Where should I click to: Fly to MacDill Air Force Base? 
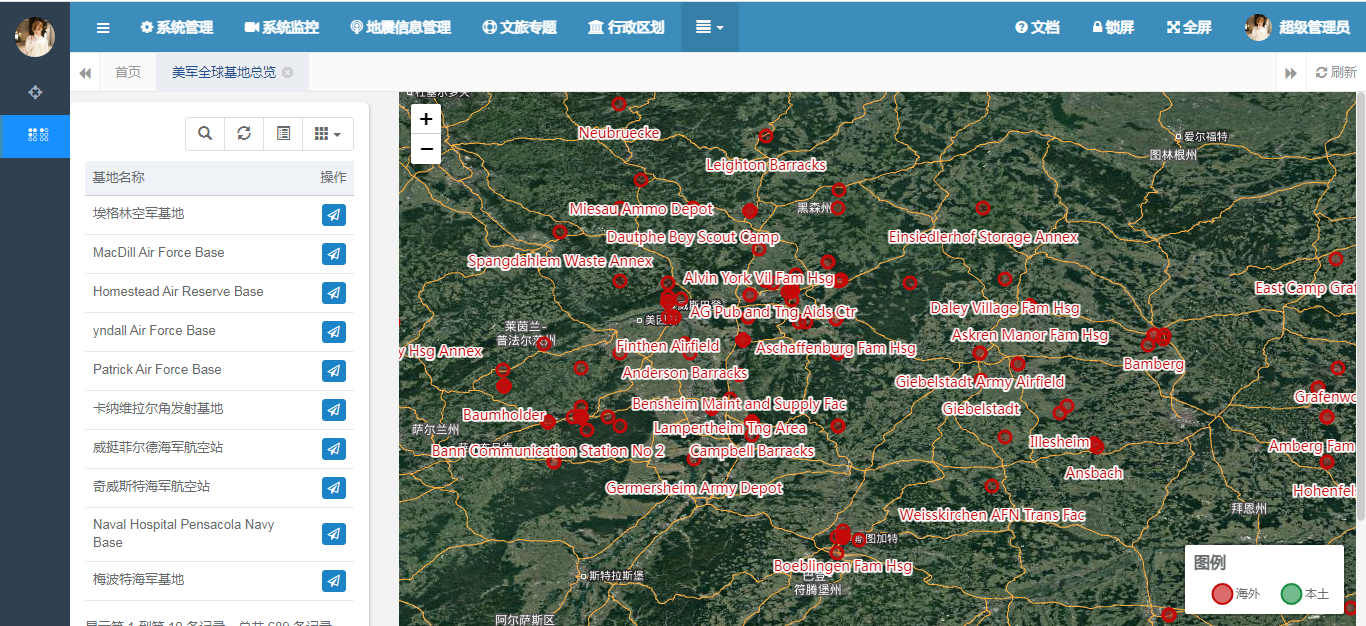[334, 254]
